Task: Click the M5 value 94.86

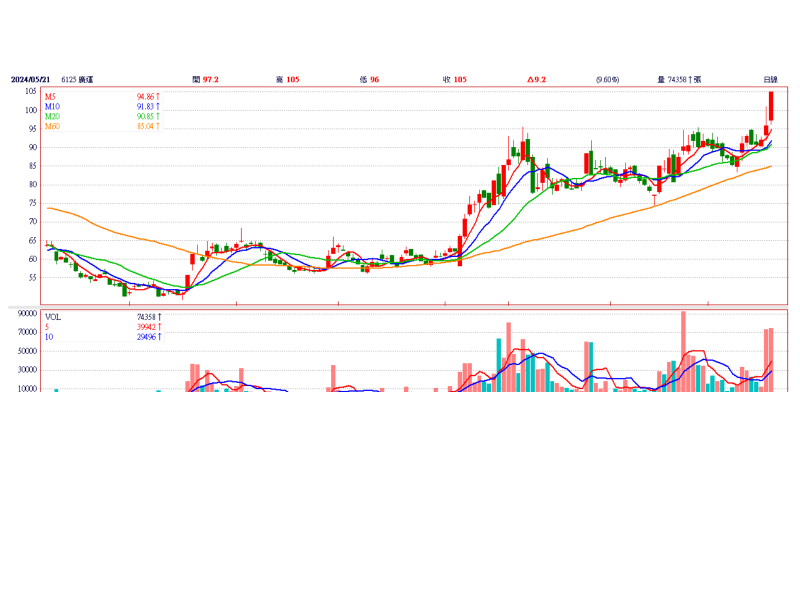Action: click(x=148, y=96)
